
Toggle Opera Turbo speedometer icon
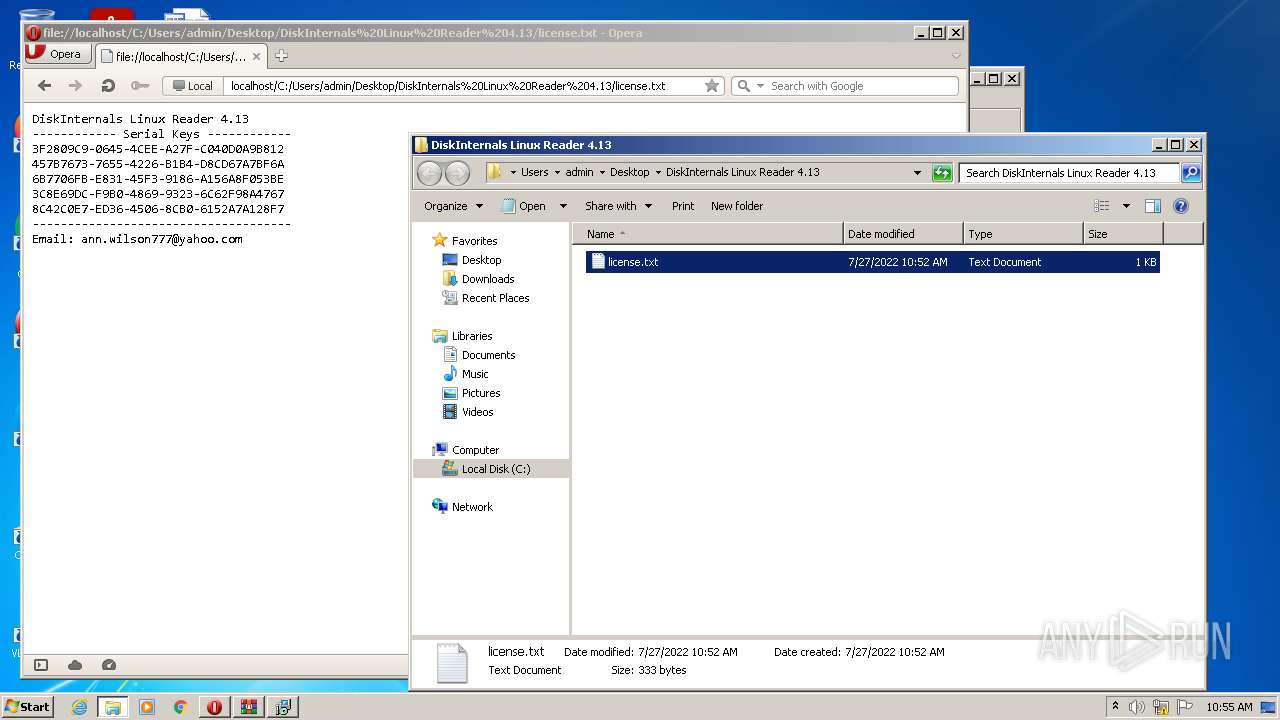coord(109,665)
